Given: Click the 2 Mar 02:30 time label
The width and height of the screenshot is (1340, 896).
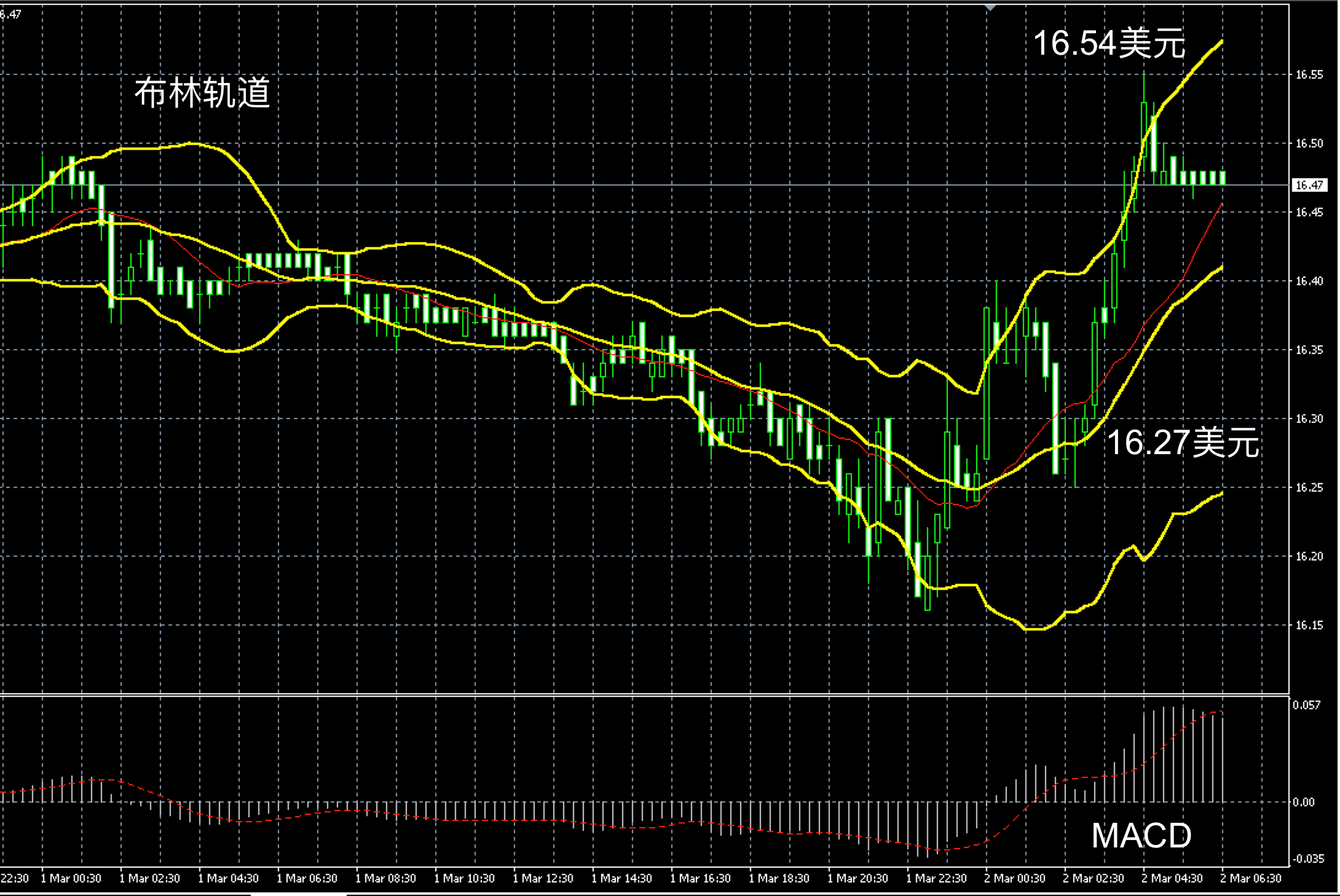Looking at the screenshot, I should tap(1094, 879).
